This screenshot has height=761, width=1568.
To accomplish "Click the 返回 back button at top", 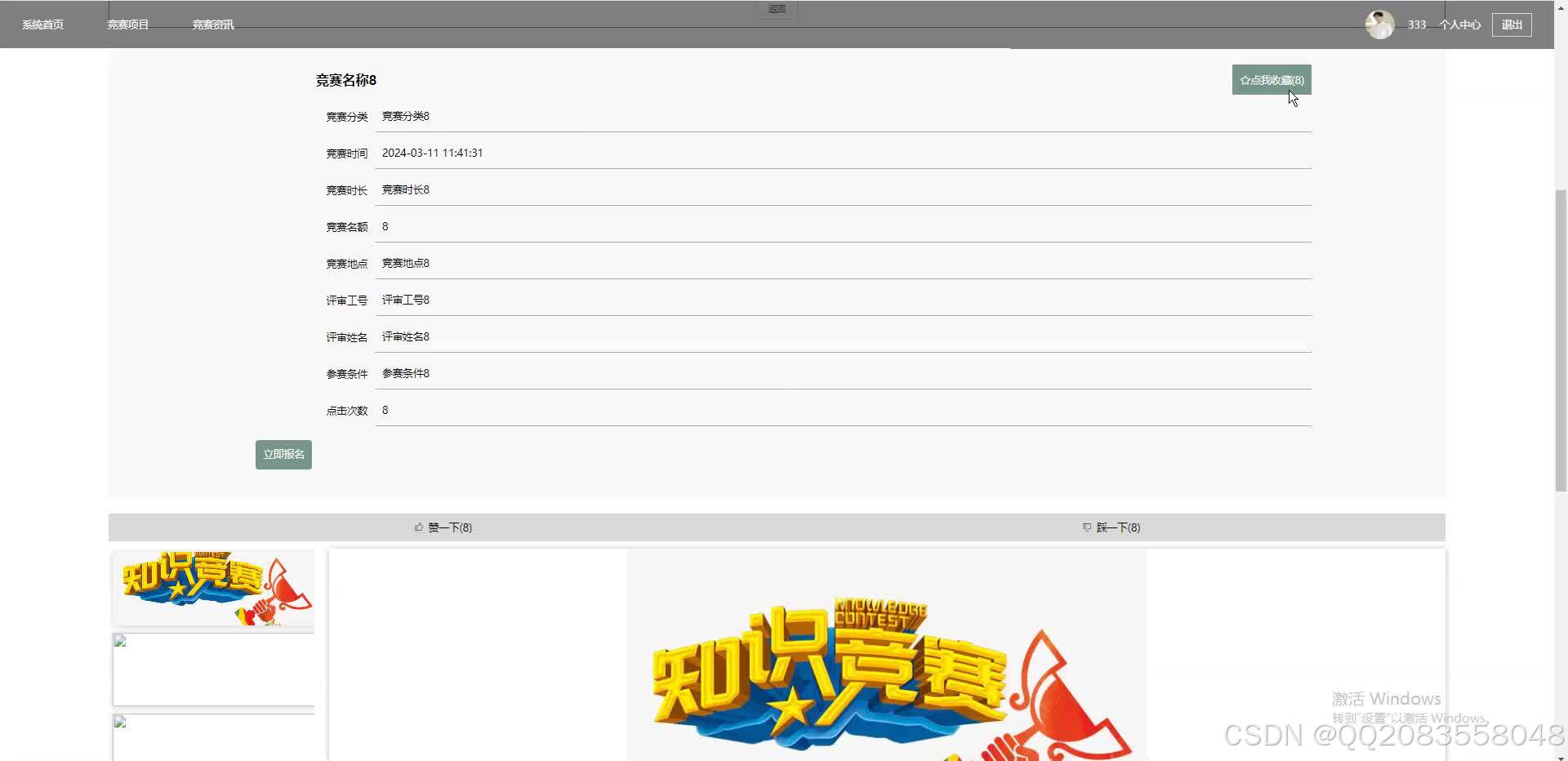I will coord(777,9).
